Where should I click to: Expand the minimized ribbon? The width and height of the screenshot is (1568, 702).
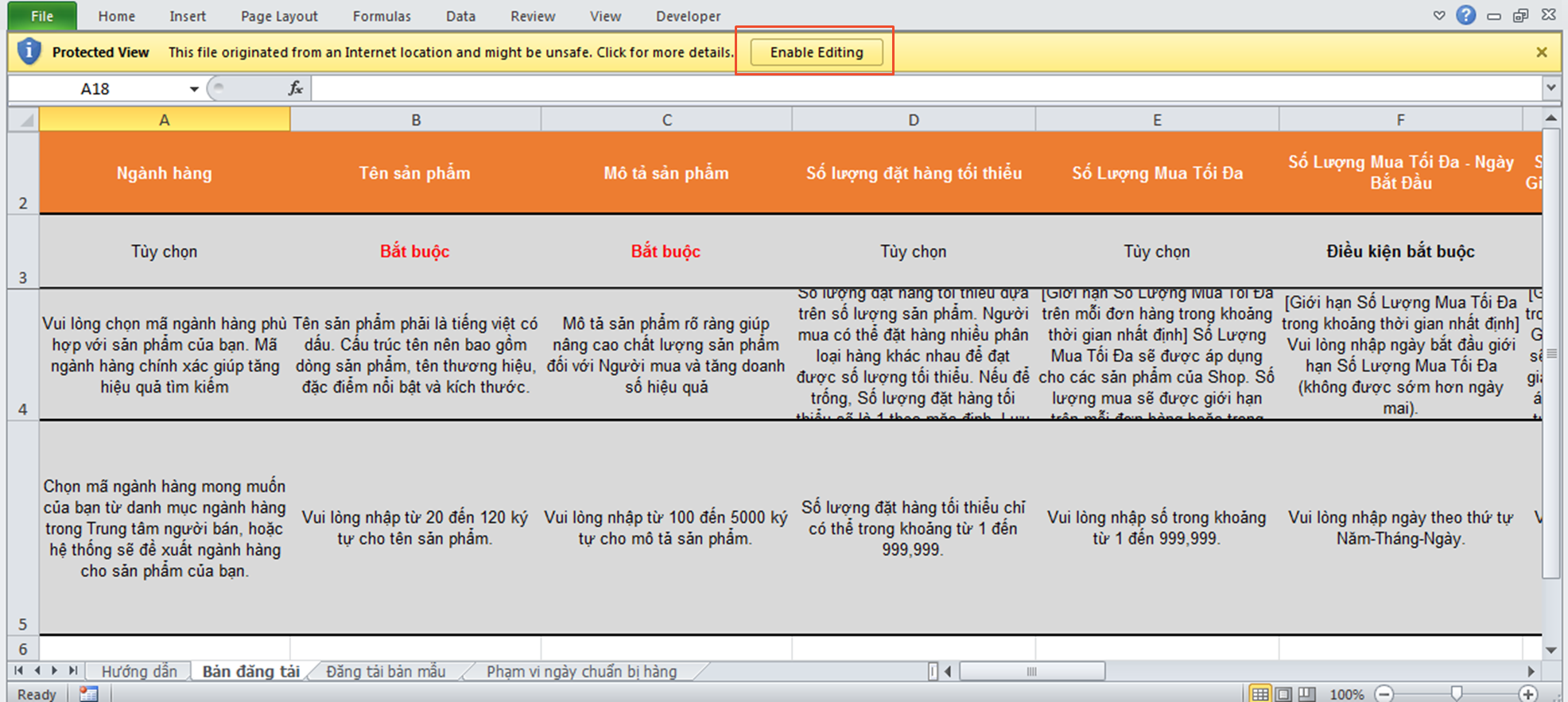point(1439,15)
